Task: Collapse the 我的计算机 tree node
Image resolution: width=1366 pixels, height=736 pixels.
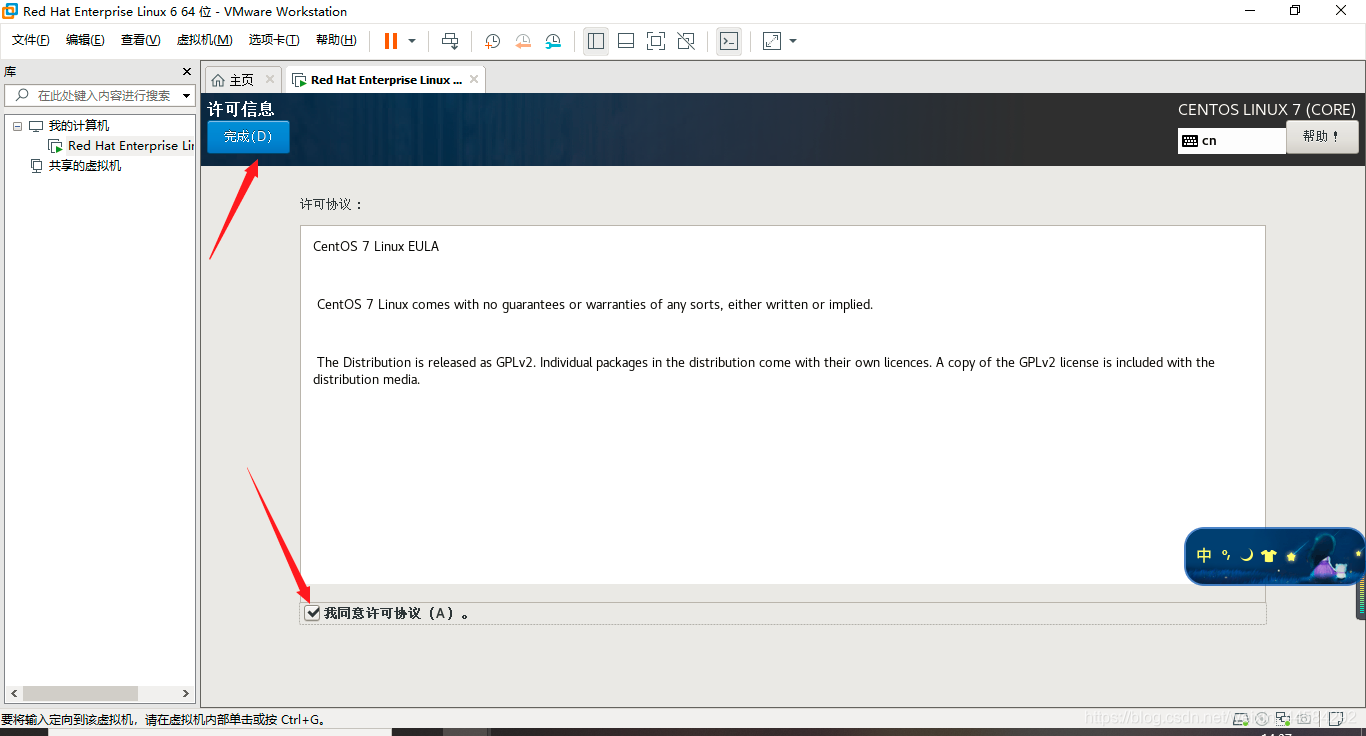Action: (x=17, y=126)
